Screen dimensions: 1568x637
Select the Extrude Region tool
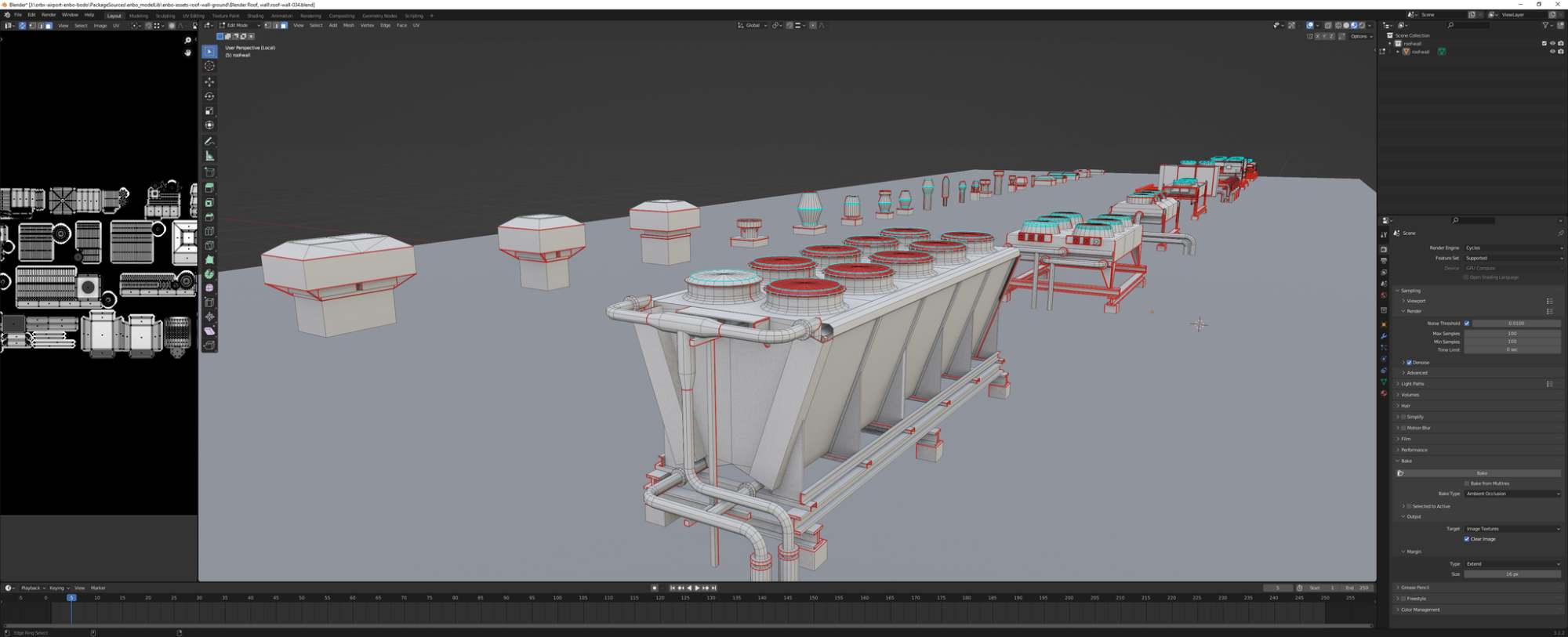tap(209, 188)
